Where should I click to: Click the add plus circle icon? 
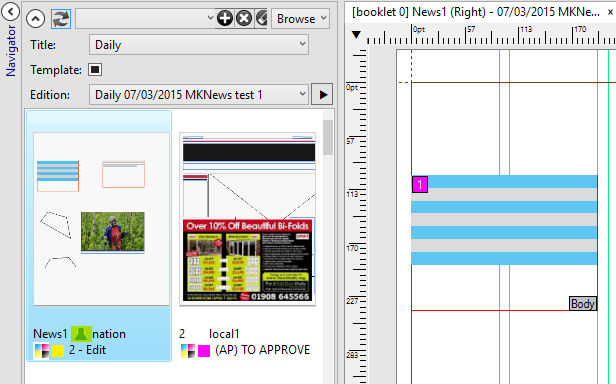tap(225, 18)
